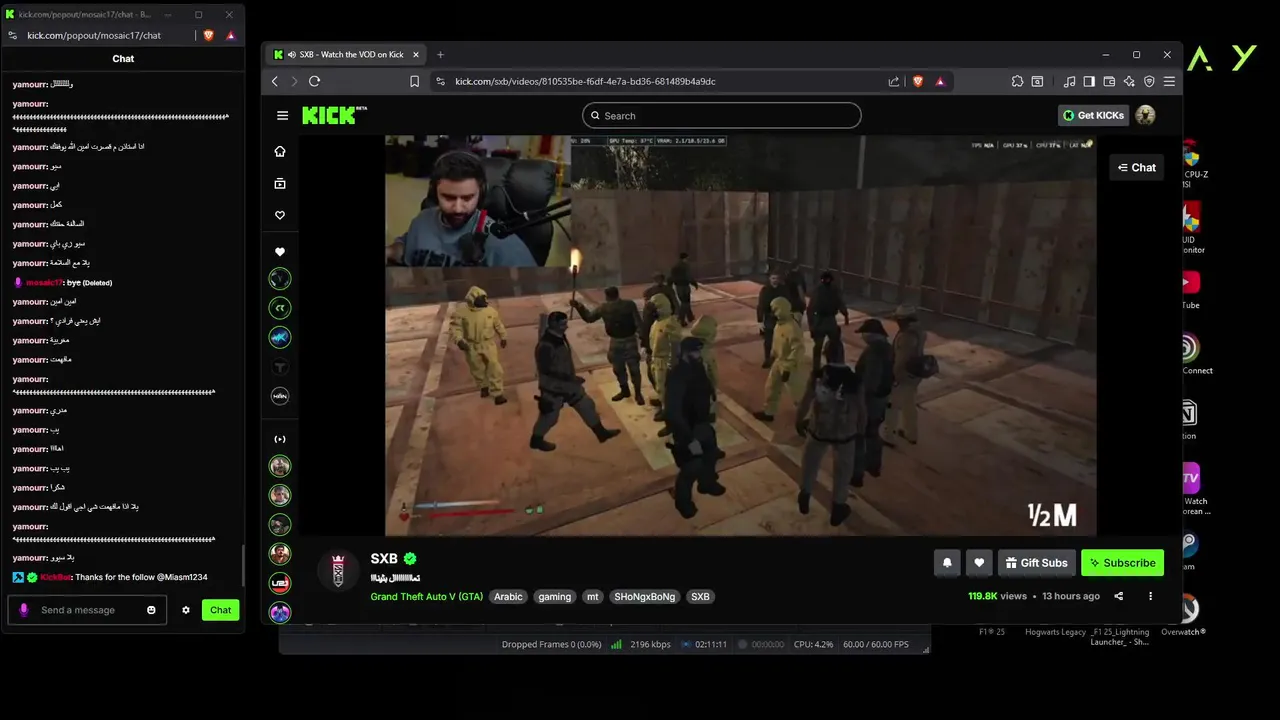
Task: Open the browser extensions puzzle icon
Action: [x=1017, y=81]
